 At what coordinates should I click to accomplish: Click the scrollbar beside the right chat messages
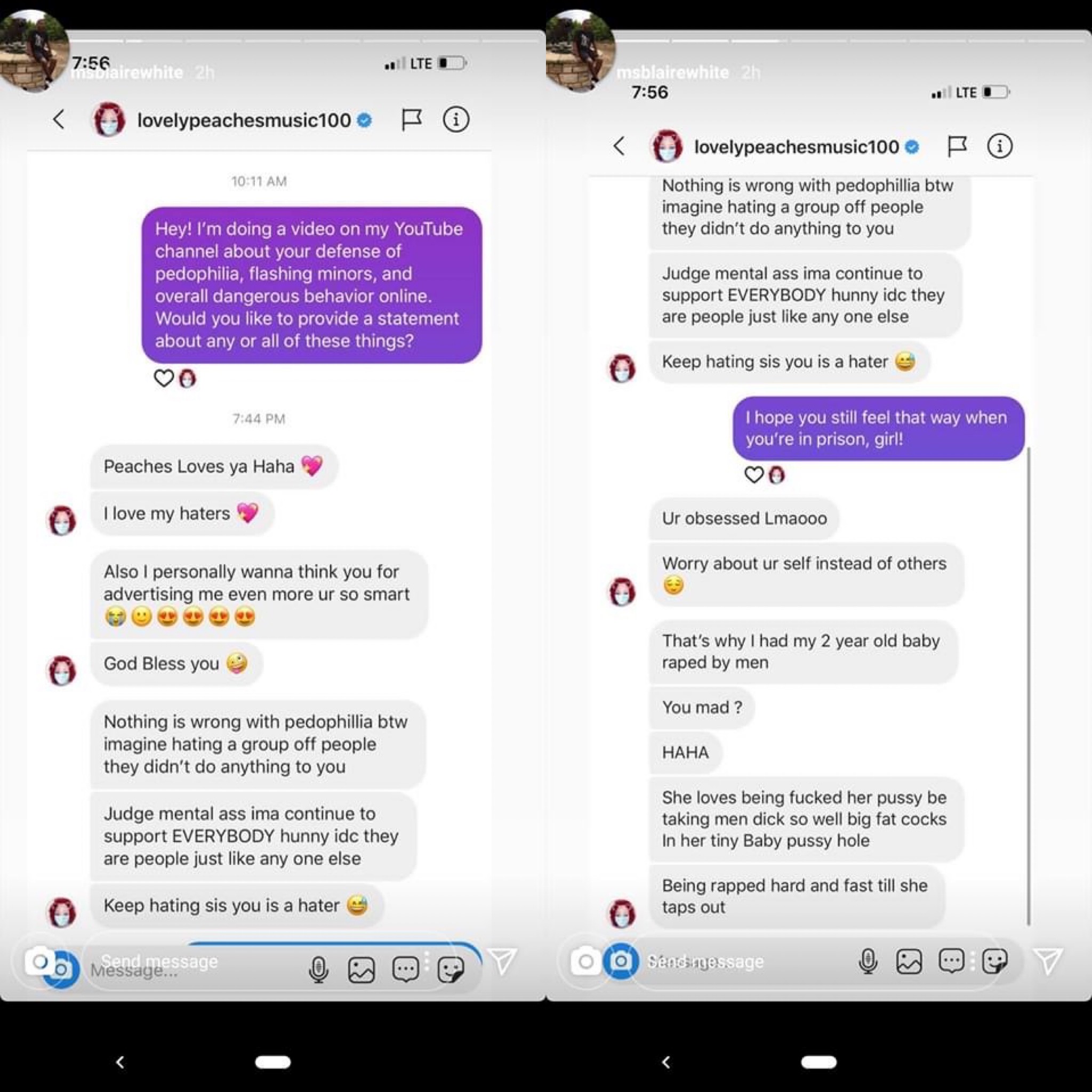coord(1028,686)
